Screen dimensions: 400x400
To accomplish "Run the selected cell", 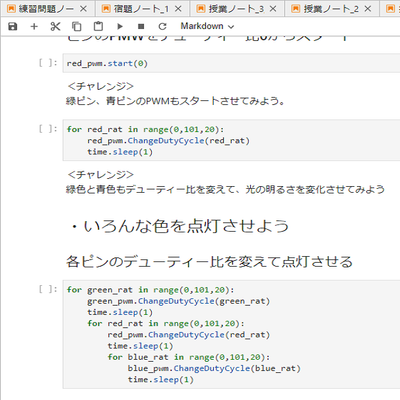I will [120, 26].
